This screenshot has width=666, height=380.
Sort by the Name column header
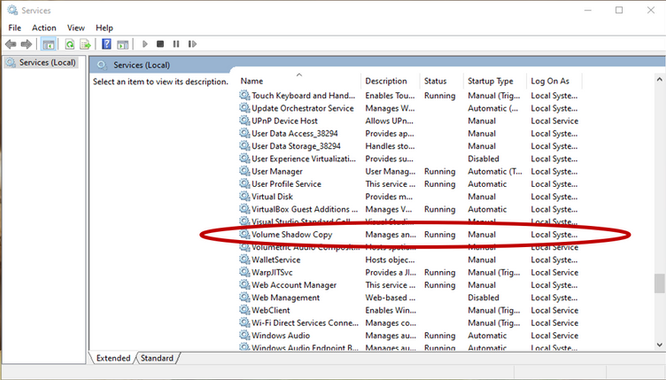[x=299, y=81]
